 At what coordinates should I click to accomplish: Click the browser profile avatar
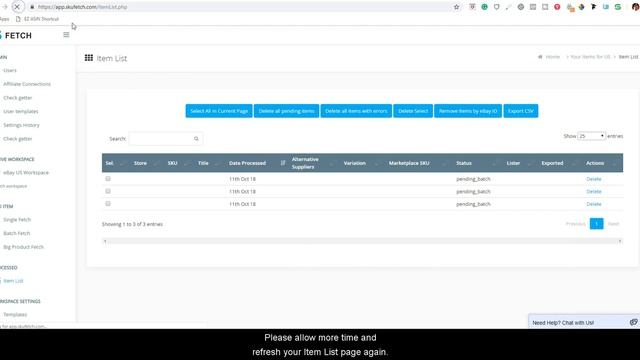point(636,7)
